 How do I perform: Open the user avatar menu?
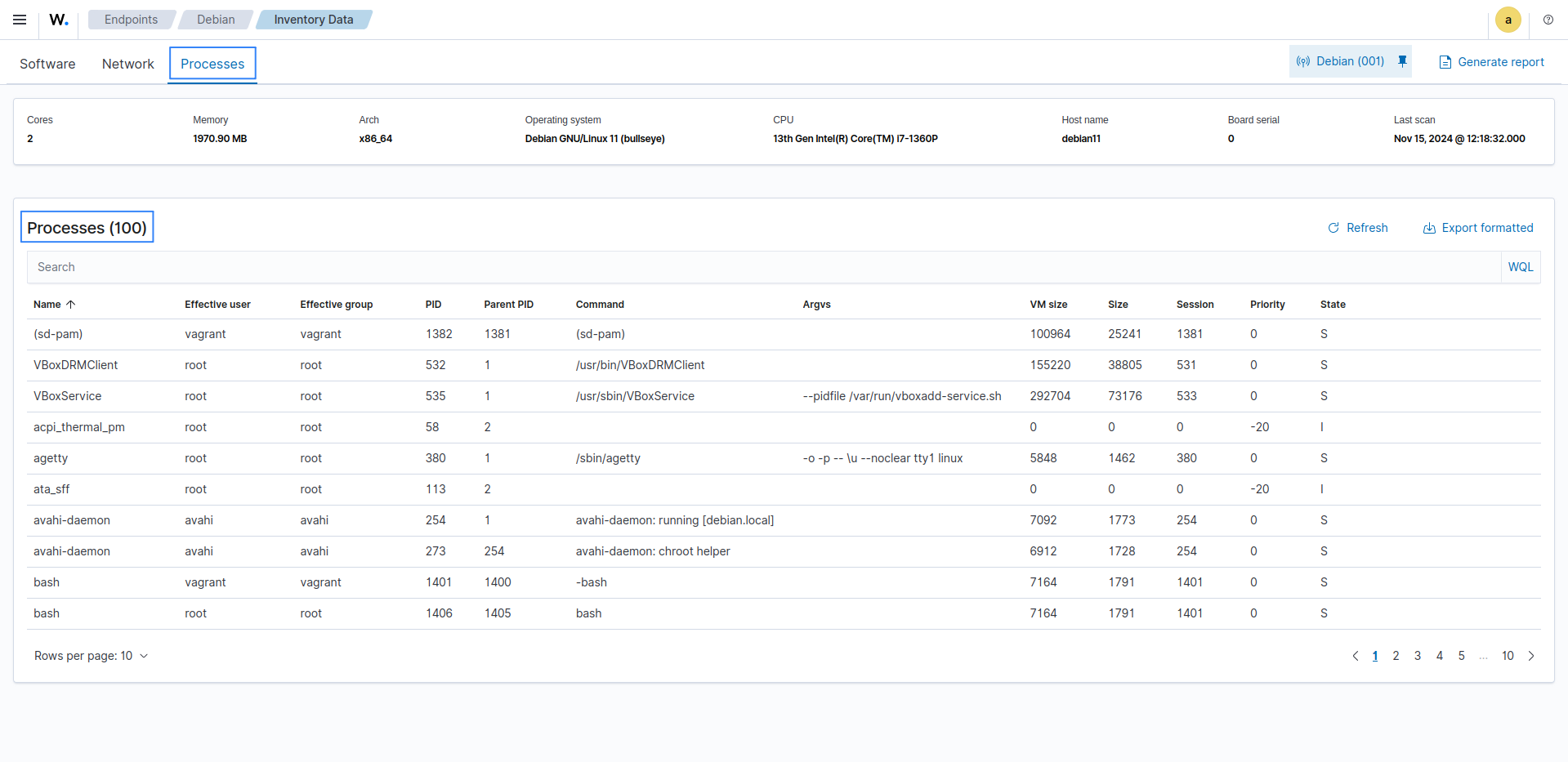coord(1508,20)
